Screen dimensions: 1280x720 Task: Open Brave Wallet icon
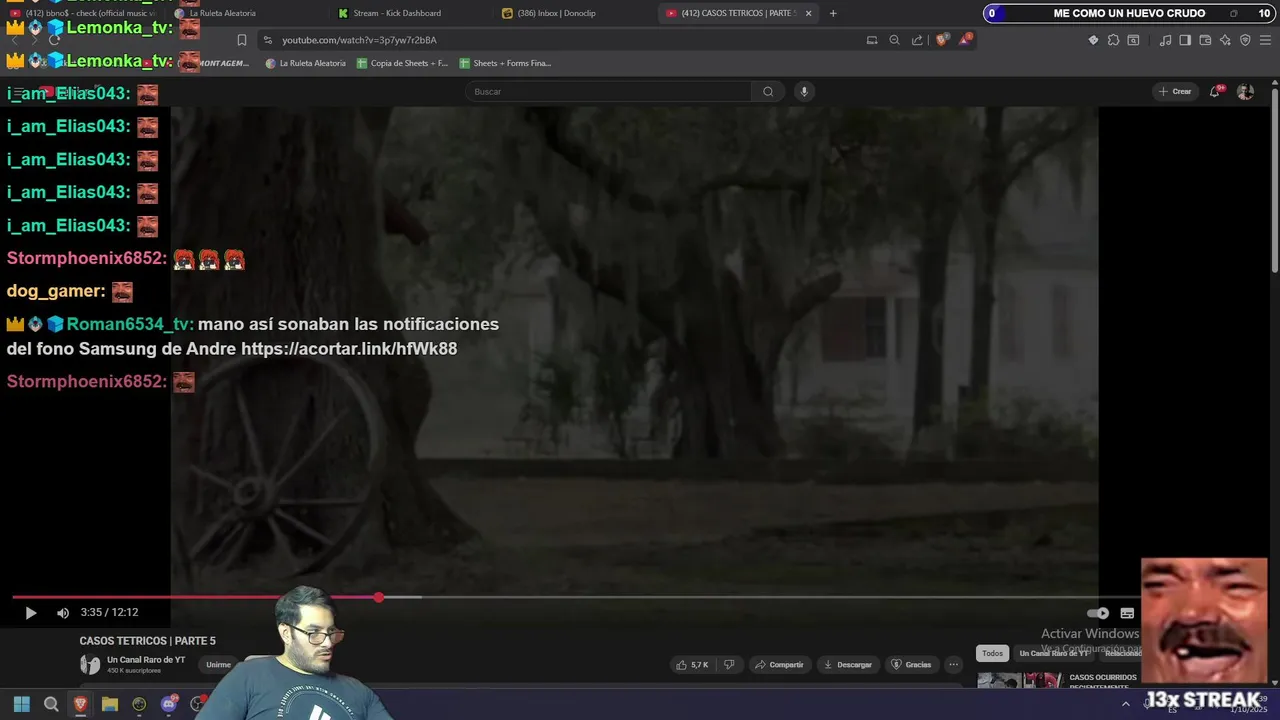[1205, 40]
